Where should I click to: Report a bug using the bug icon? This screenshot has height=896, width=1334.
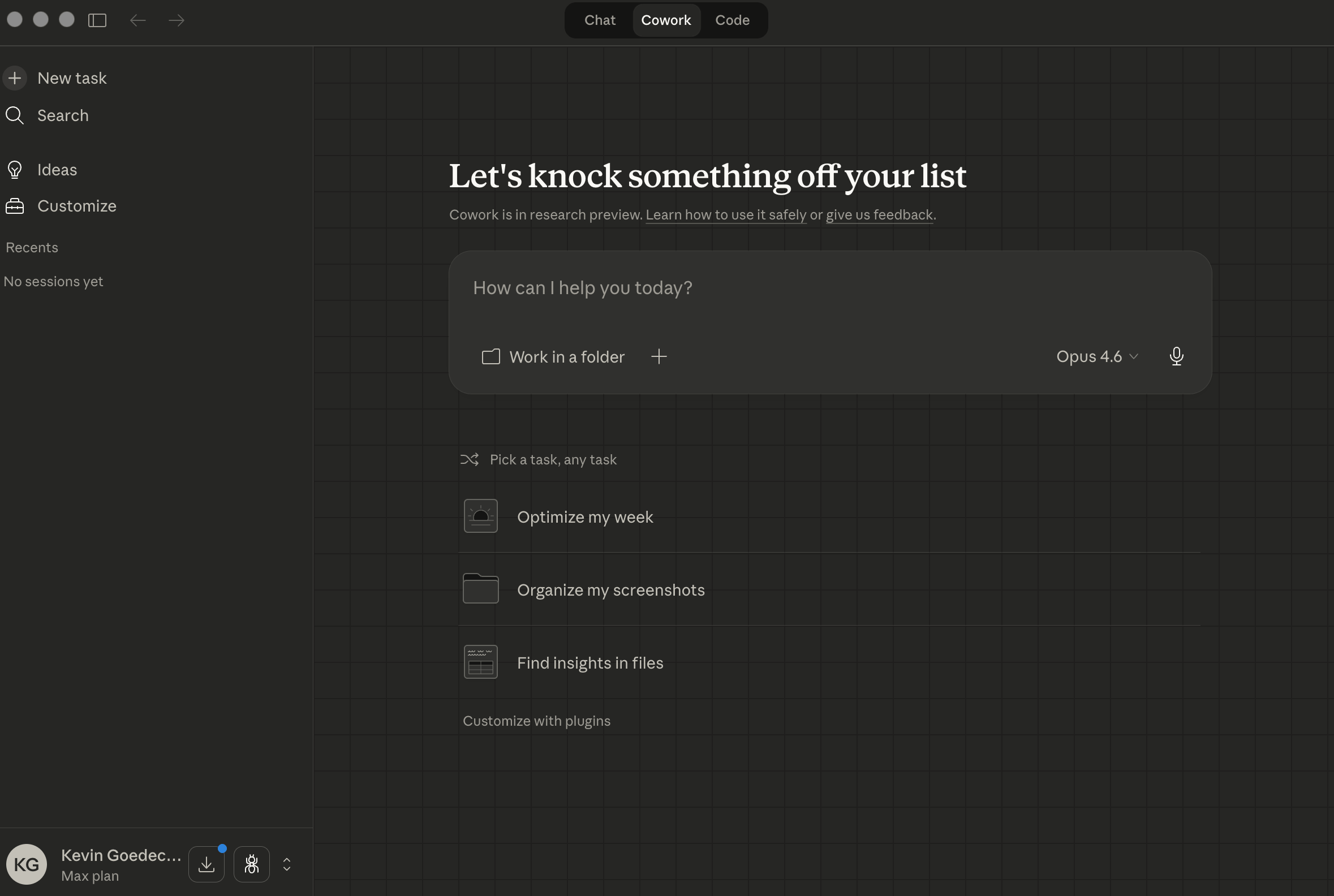click(x=252, y=863)
